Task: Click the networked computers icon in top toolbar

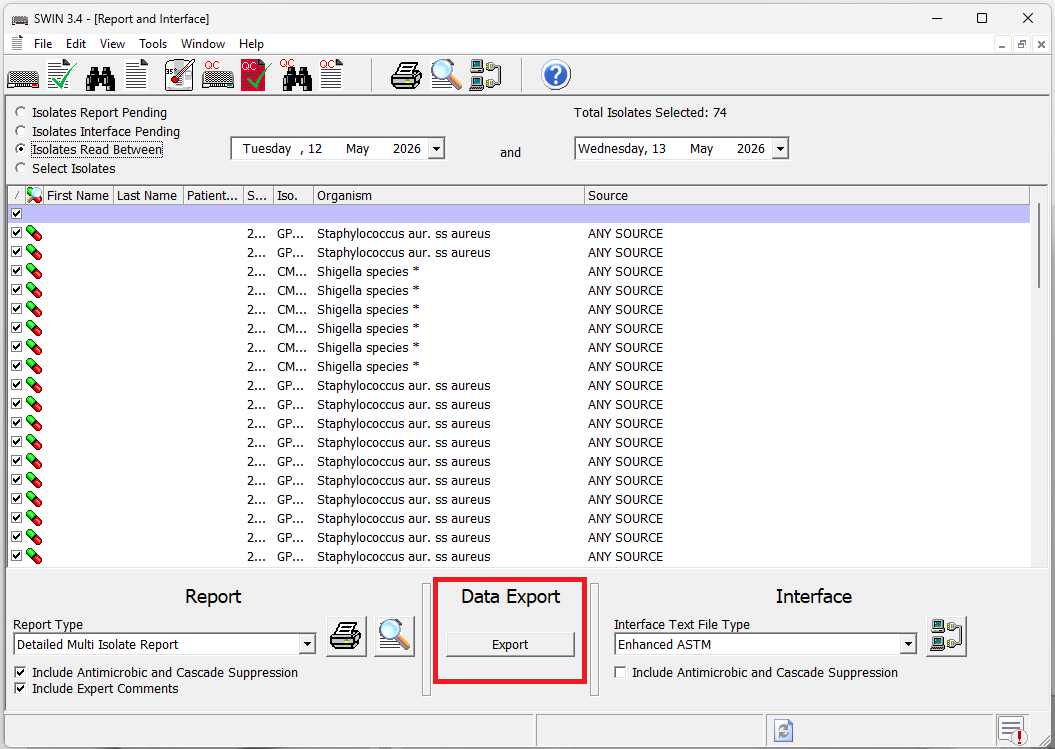Action: (485, 75)
